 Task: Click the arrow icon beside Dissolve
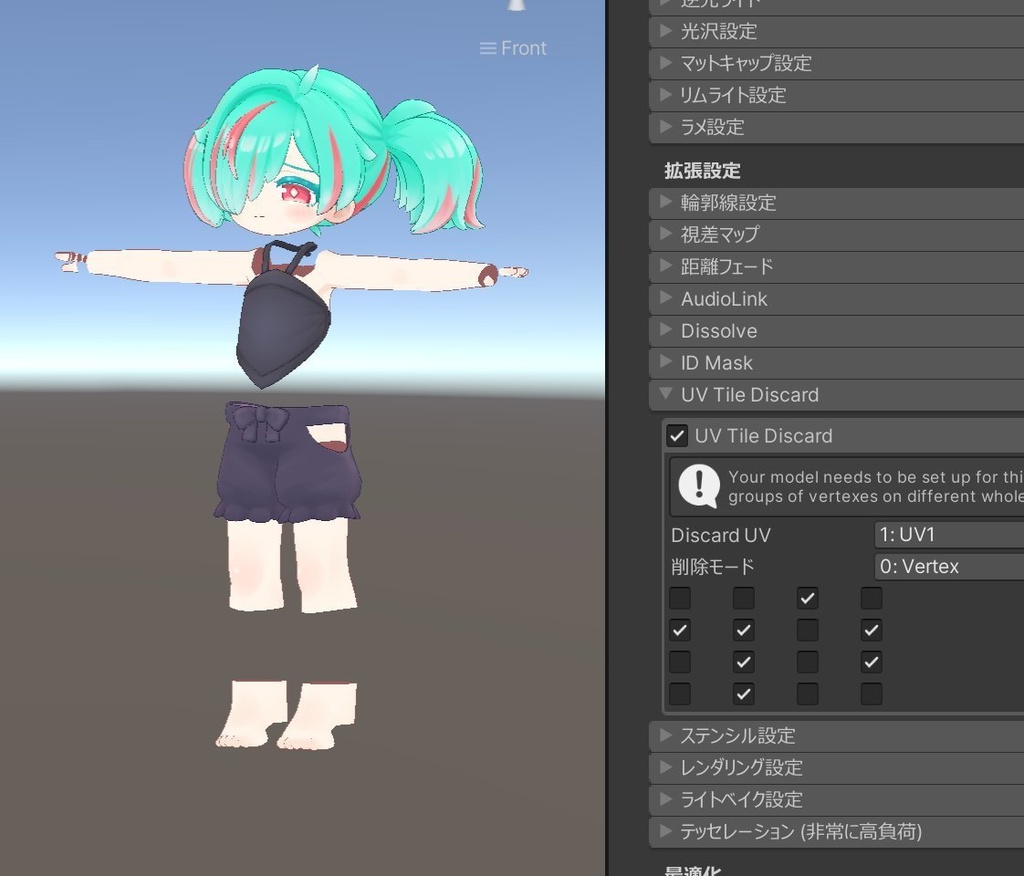pos(666,330)
